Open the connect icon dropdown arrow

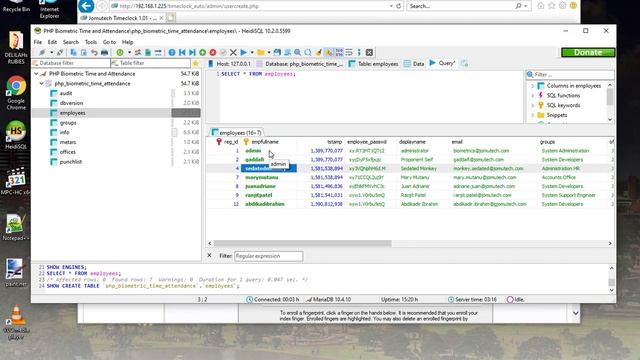[x=51, y=52]
